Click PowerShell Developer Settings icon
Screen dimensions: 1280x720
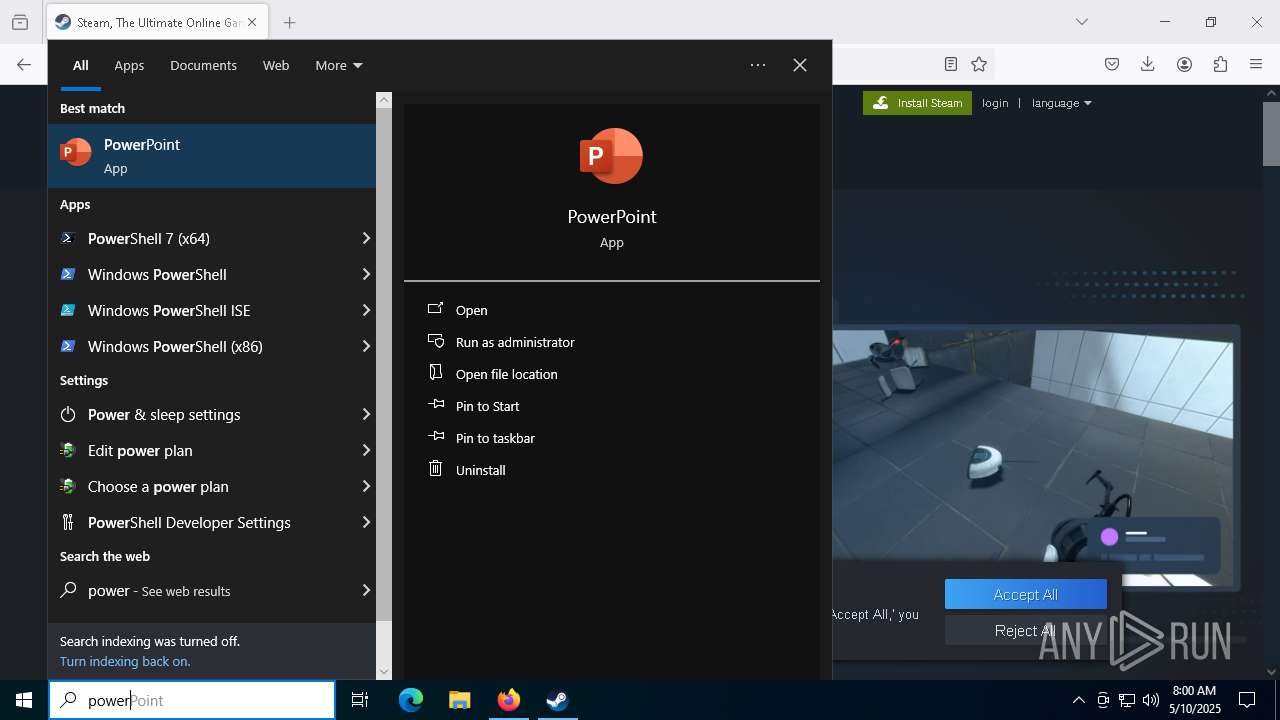pyautogui.click(x=68, y=522)
